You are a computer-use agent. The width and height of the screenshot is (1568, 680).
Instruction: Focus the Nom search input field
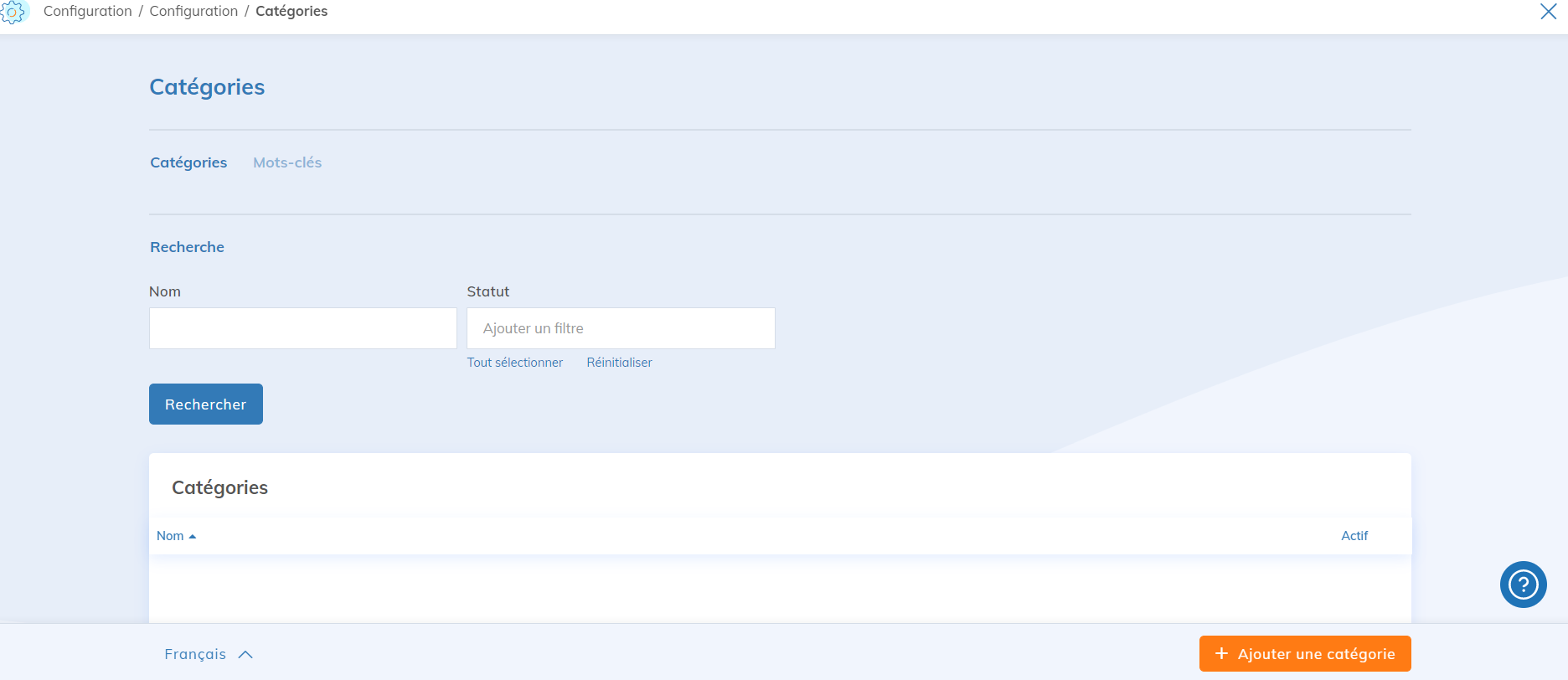tap(302, 328)
